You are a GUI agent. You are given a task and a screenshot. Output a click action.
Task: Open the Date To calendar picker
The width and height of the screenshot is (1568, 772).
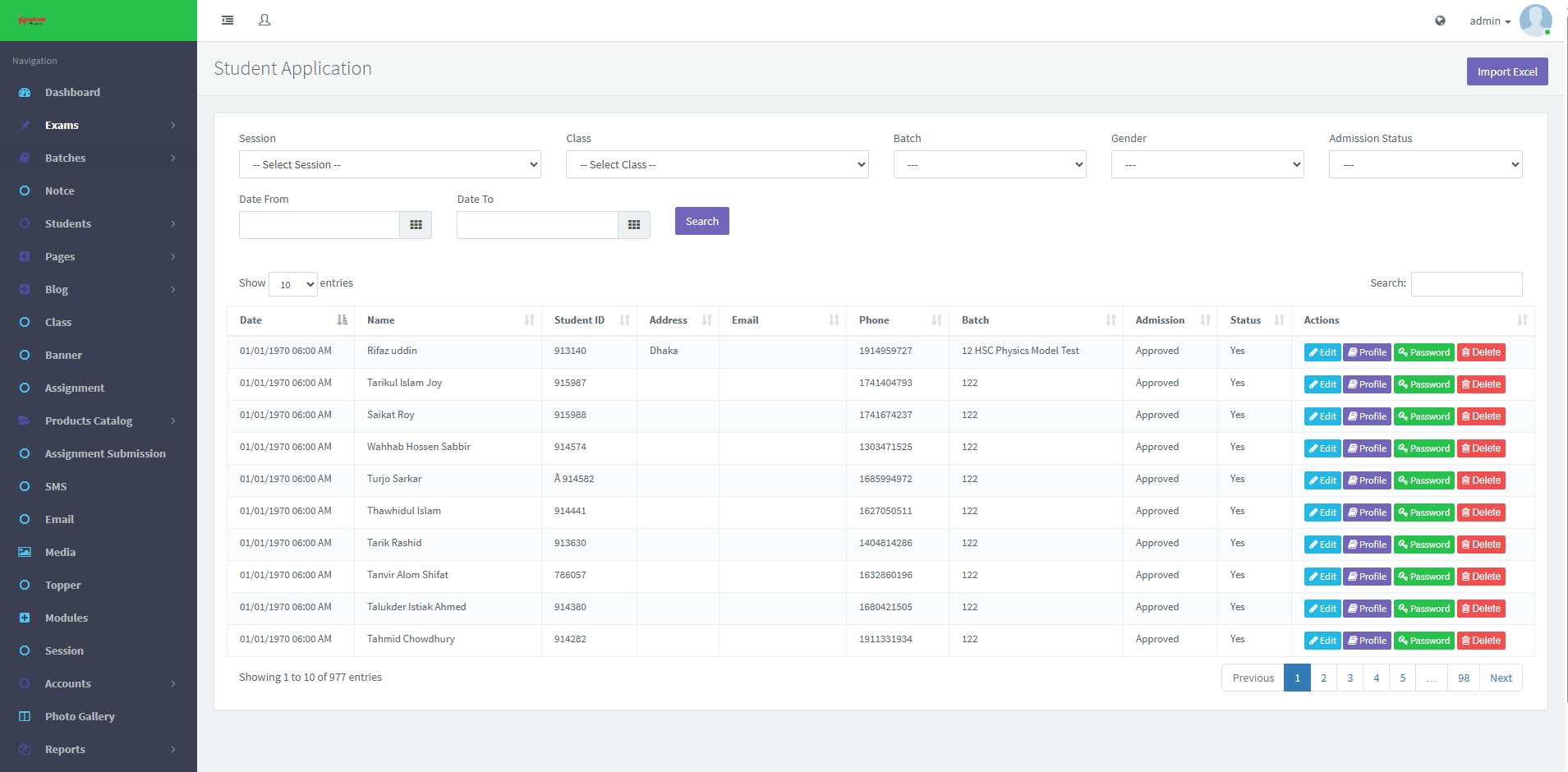(x=633, y=225)
